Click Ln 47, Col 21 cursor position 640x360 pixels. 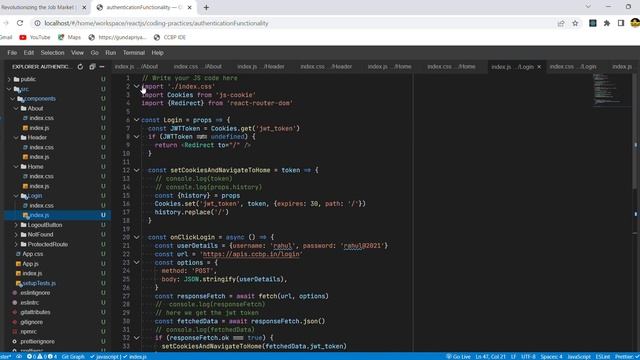[491, 357]
